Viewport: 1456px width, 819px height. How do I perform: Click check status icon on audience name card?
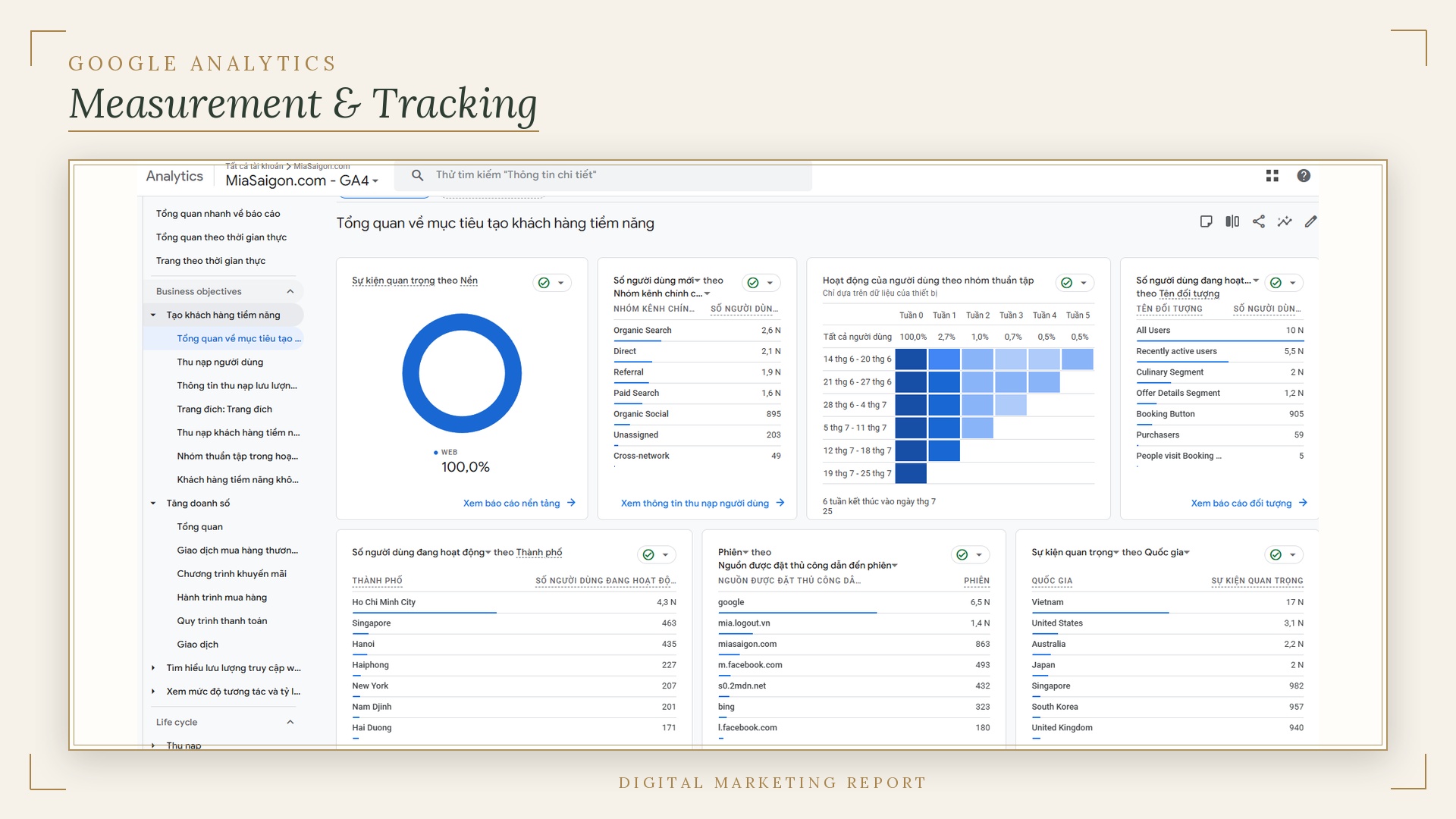pyautogui.click(x=1276, y=283)
